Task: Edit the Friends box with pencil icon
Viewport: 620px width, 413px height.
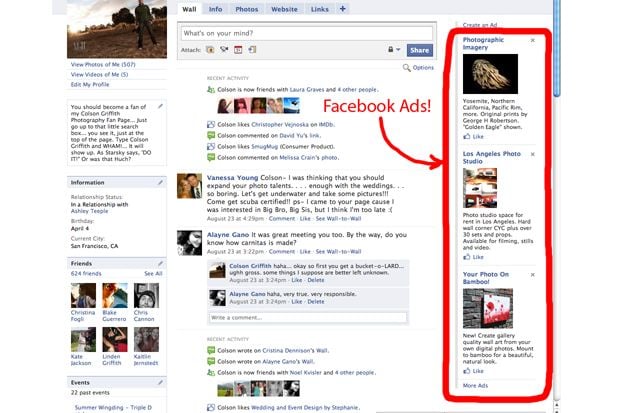Action: point(160,263)
